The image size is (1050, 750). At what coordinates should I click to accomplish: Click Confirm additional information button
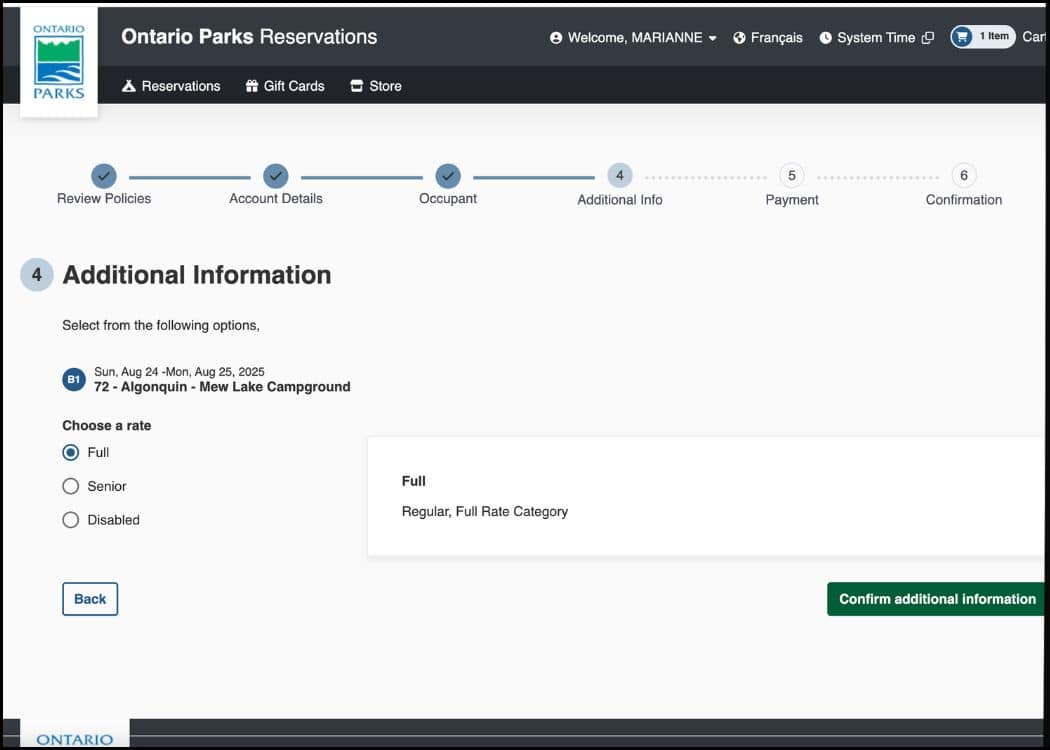point(938,599)
